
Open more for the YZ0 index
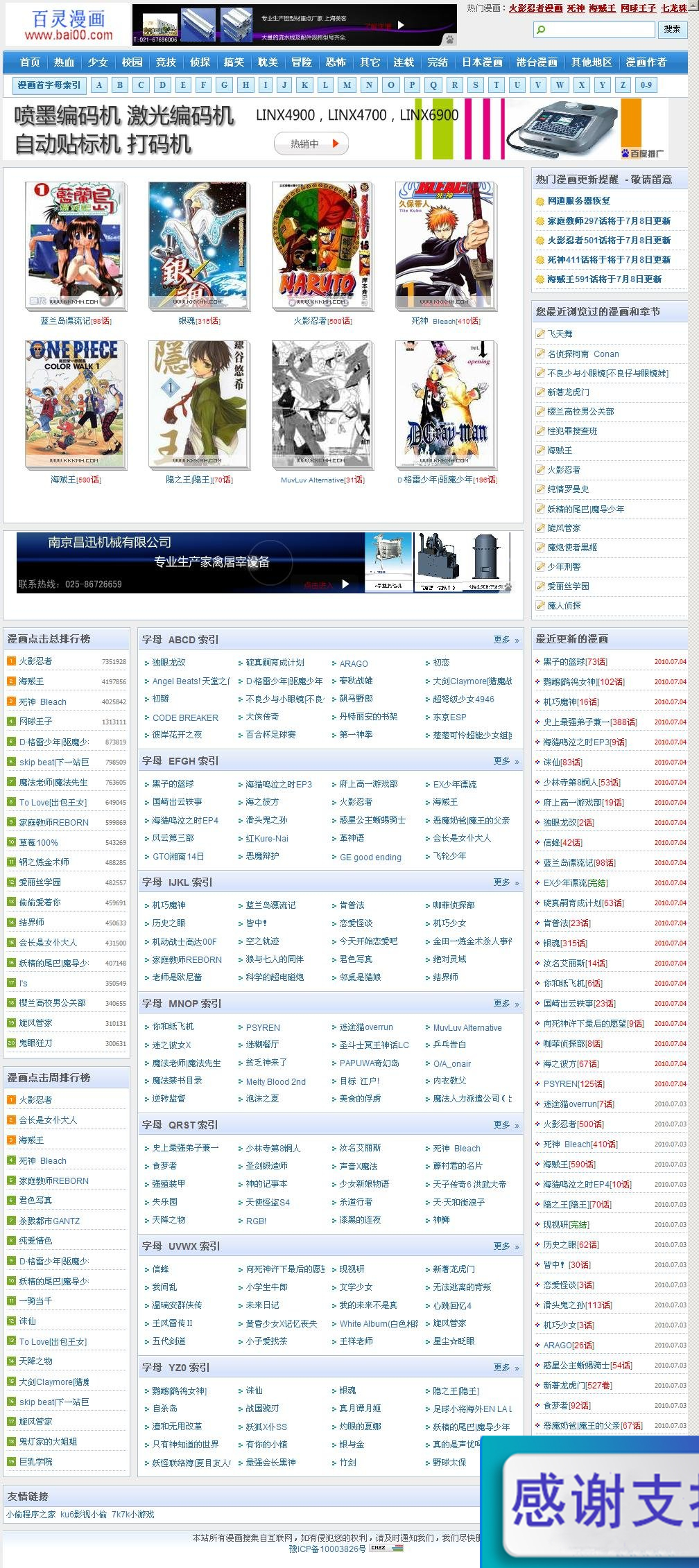(x=506, y=1368)
